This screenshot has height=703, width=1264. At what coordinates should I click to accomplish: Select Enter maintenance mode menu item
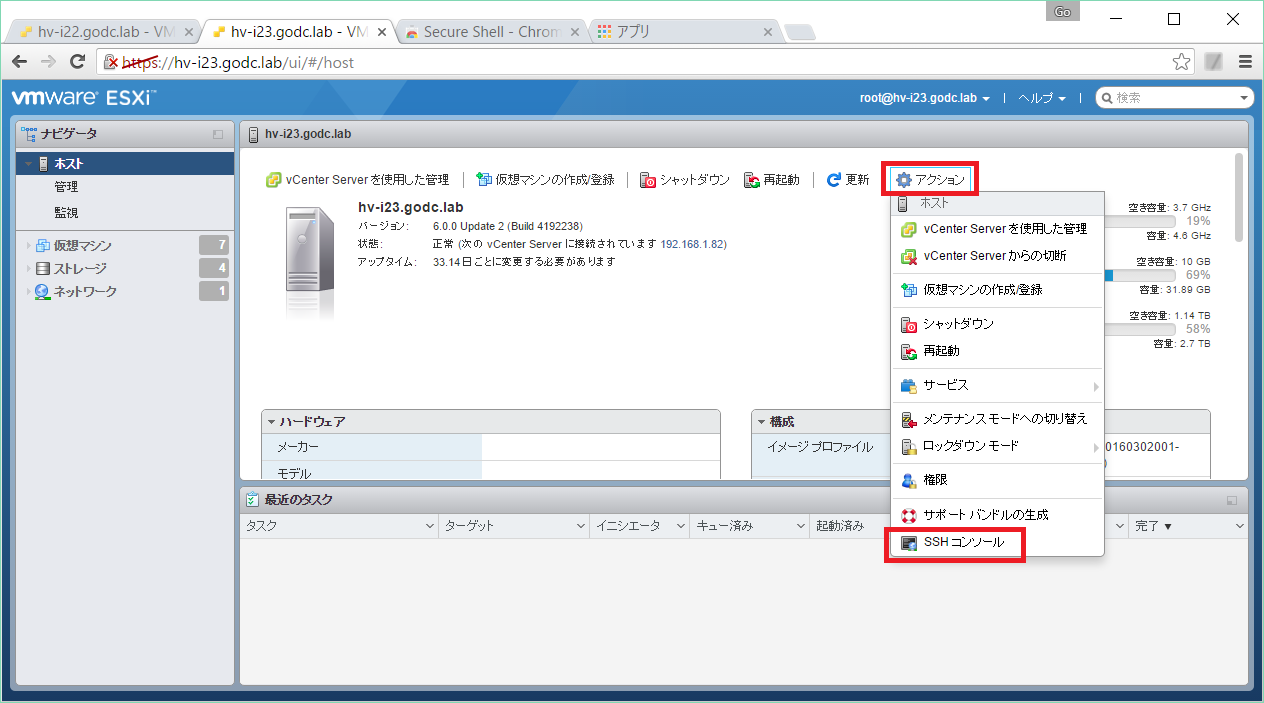tap(997, 419)
